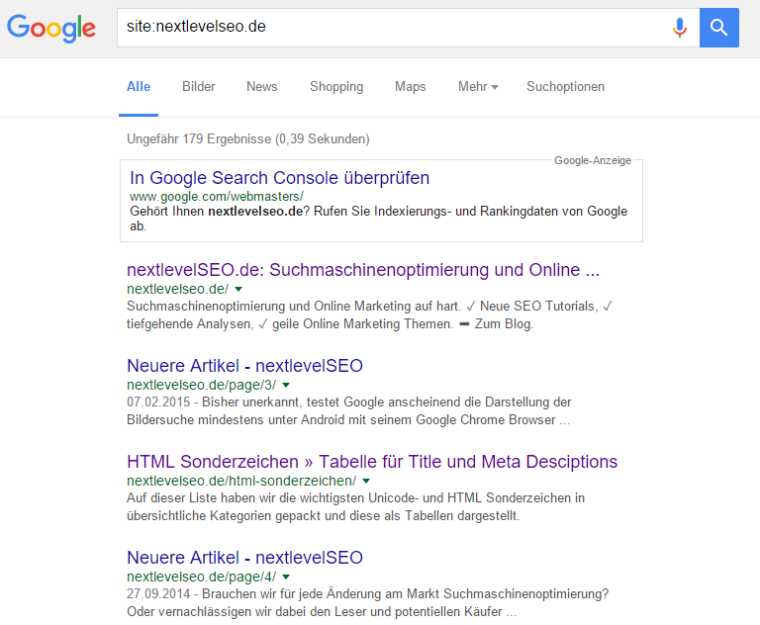Expand arrow next to nextlevelseo.de/ URL
Screen dimensions: 760x625
point(238,289)
